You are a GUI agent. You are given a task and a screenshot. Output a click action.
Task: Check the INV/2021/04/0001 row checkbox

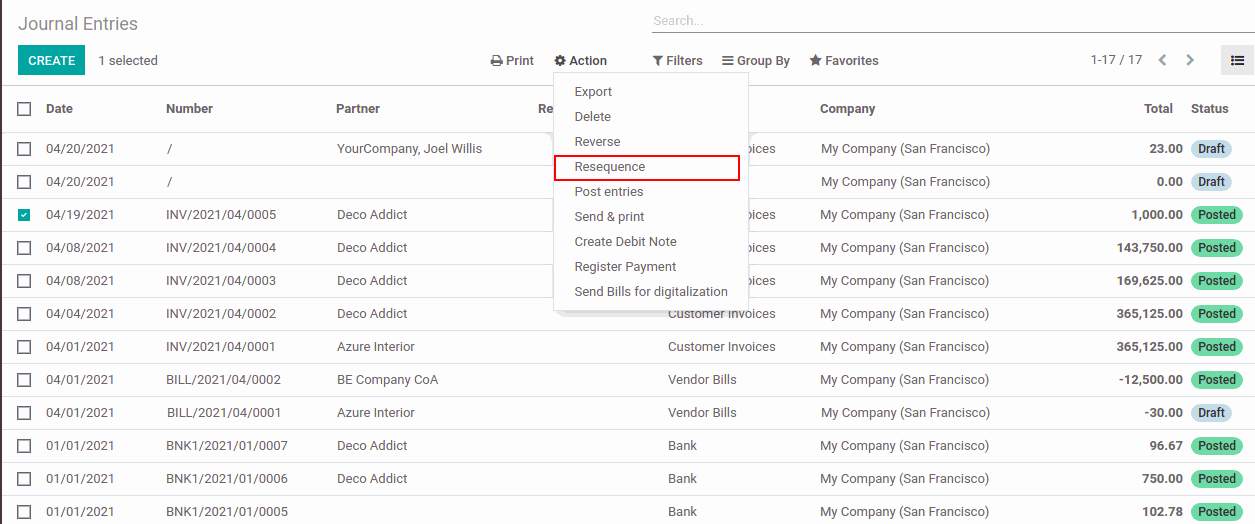[x=24, y=347]
